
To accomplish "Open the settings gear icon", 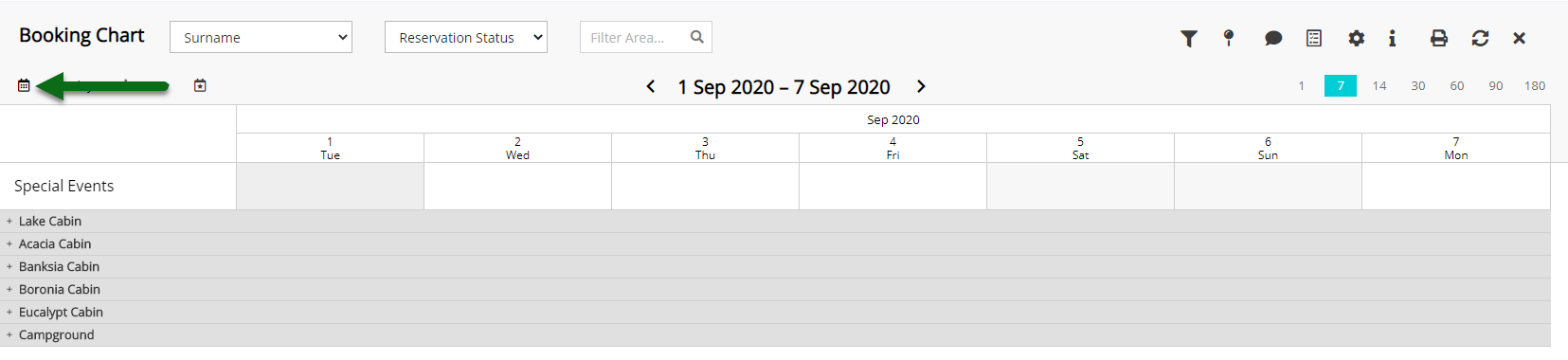I will point(1357,38).
